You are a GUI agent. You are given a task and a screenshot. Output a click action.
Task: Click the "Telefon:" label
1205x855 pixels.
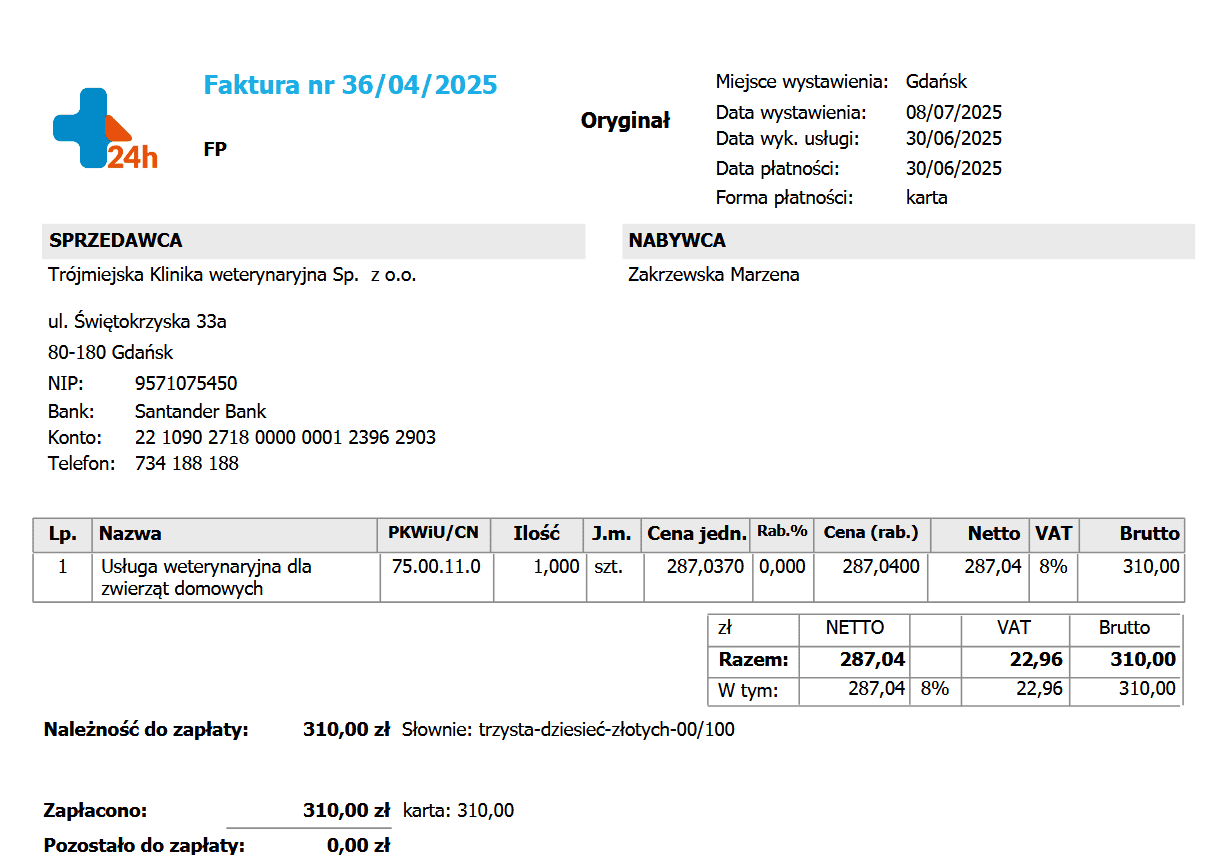[x=81, y=463]
